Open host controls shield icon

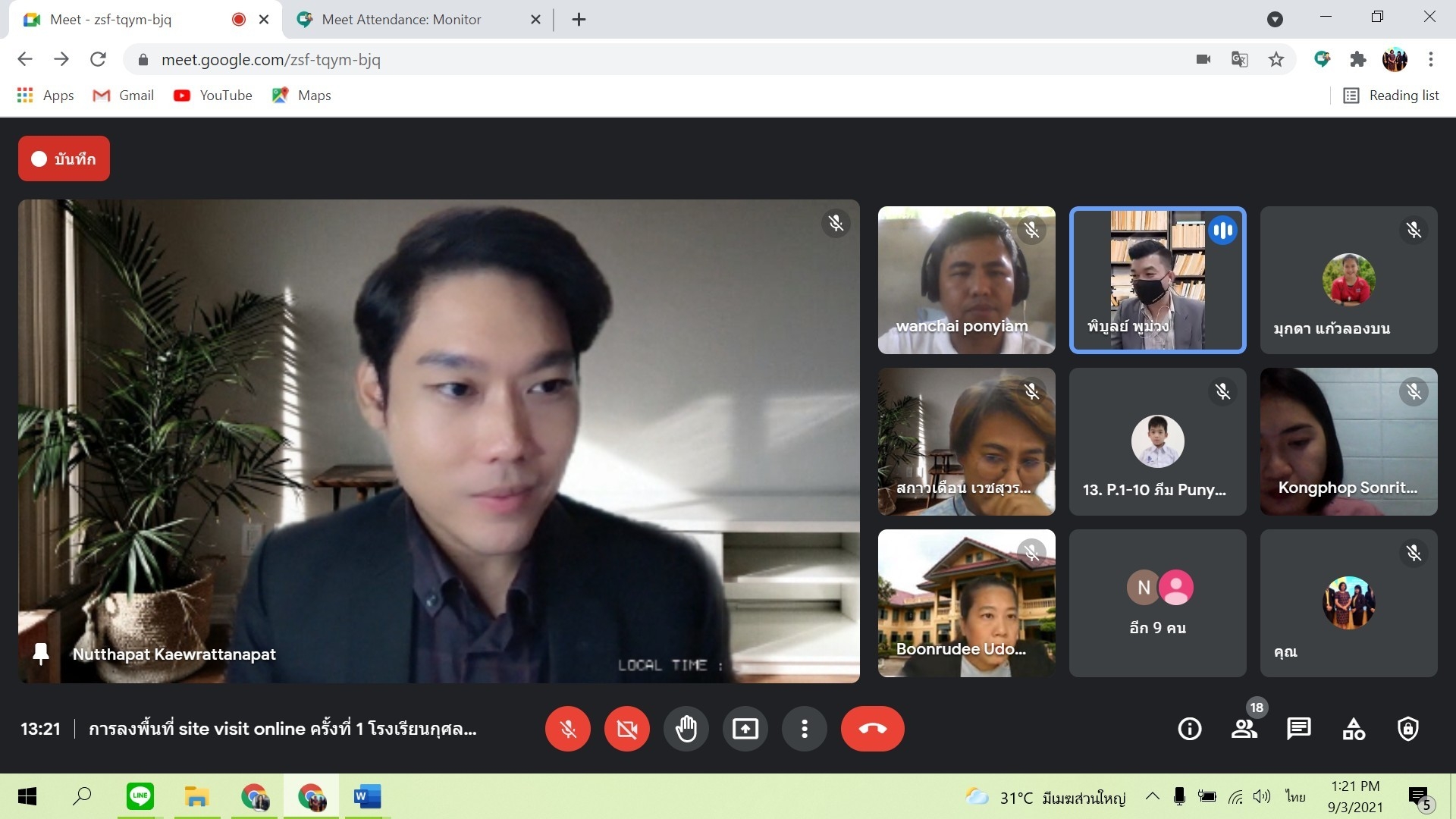click(1407, 729)
